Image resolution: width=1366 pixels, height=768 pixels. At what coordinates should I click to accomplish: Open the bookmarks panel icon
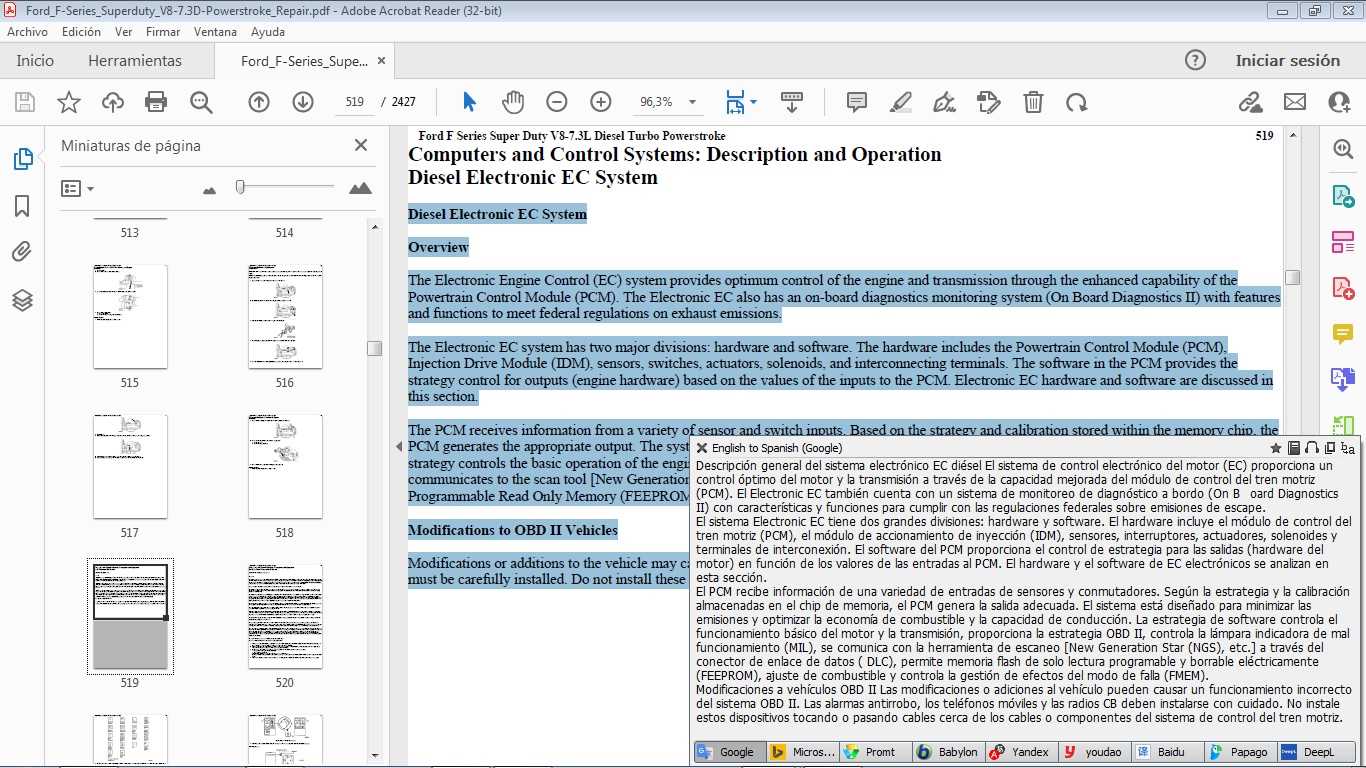pyautogui.click(x=22, y=206)
